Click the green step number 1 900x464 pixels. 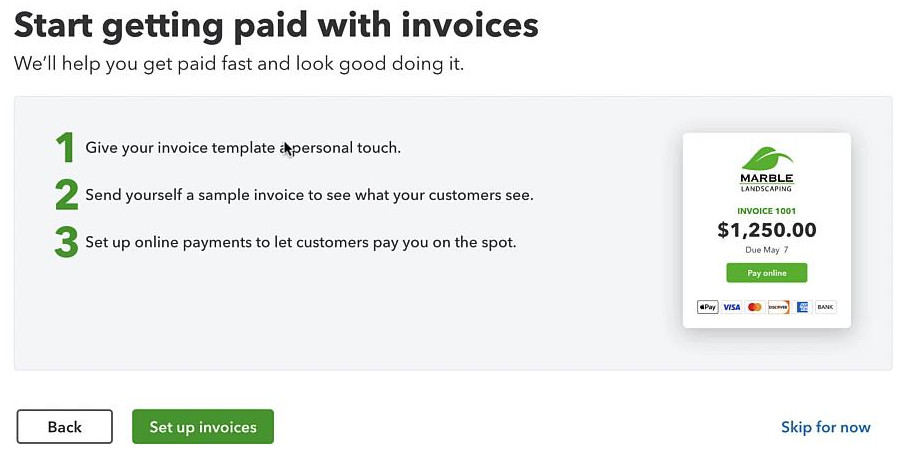click(66, 148)
